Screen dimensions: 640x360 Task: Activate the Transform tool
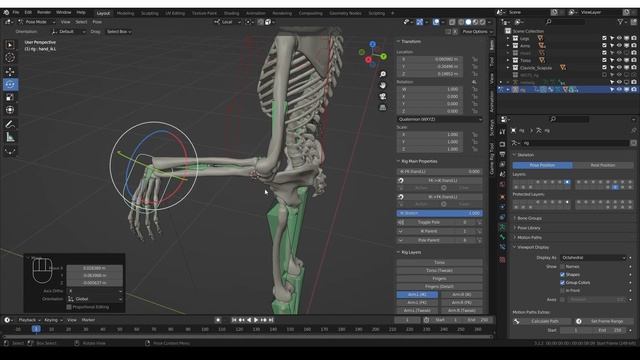click(x=10, y=110)
